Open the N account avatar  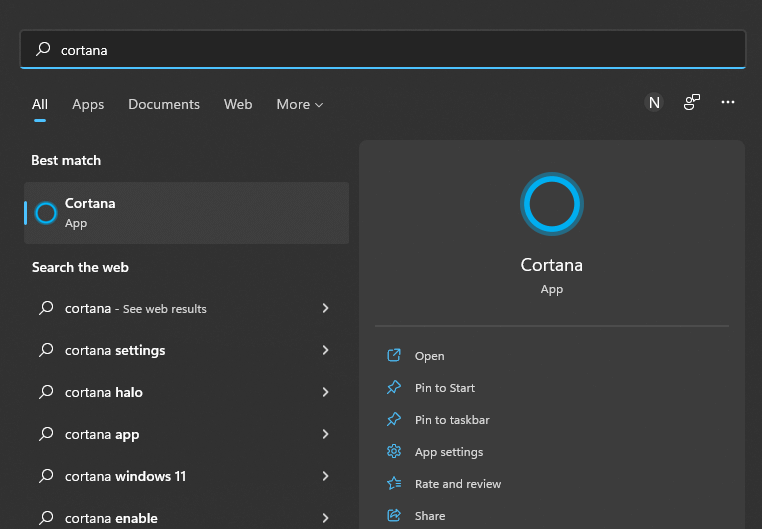tap(654, 102)
